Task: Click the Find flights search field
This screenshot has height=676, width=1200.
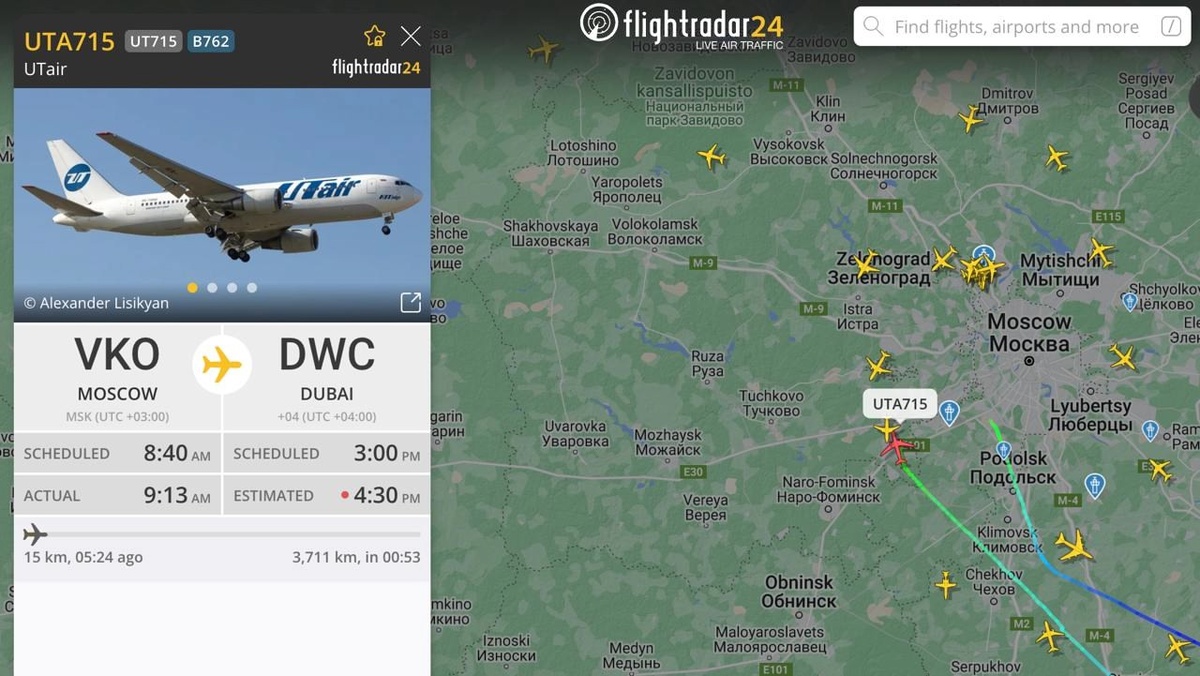Action: tap(1023, 27)
